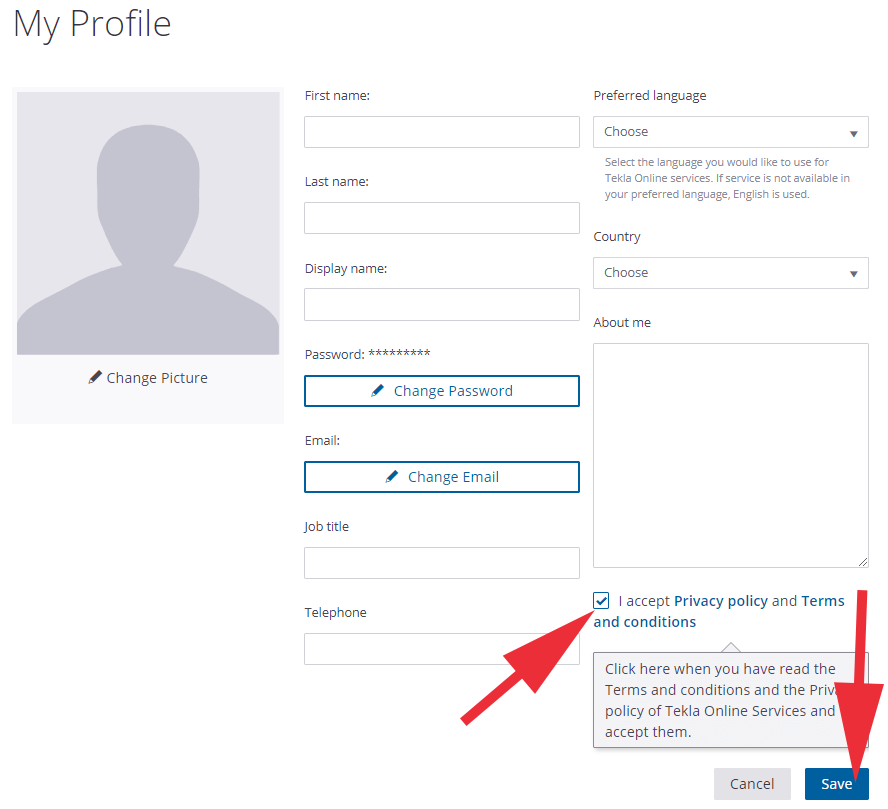Click the pencil icon in Change Password button

(x=377, y=391)
